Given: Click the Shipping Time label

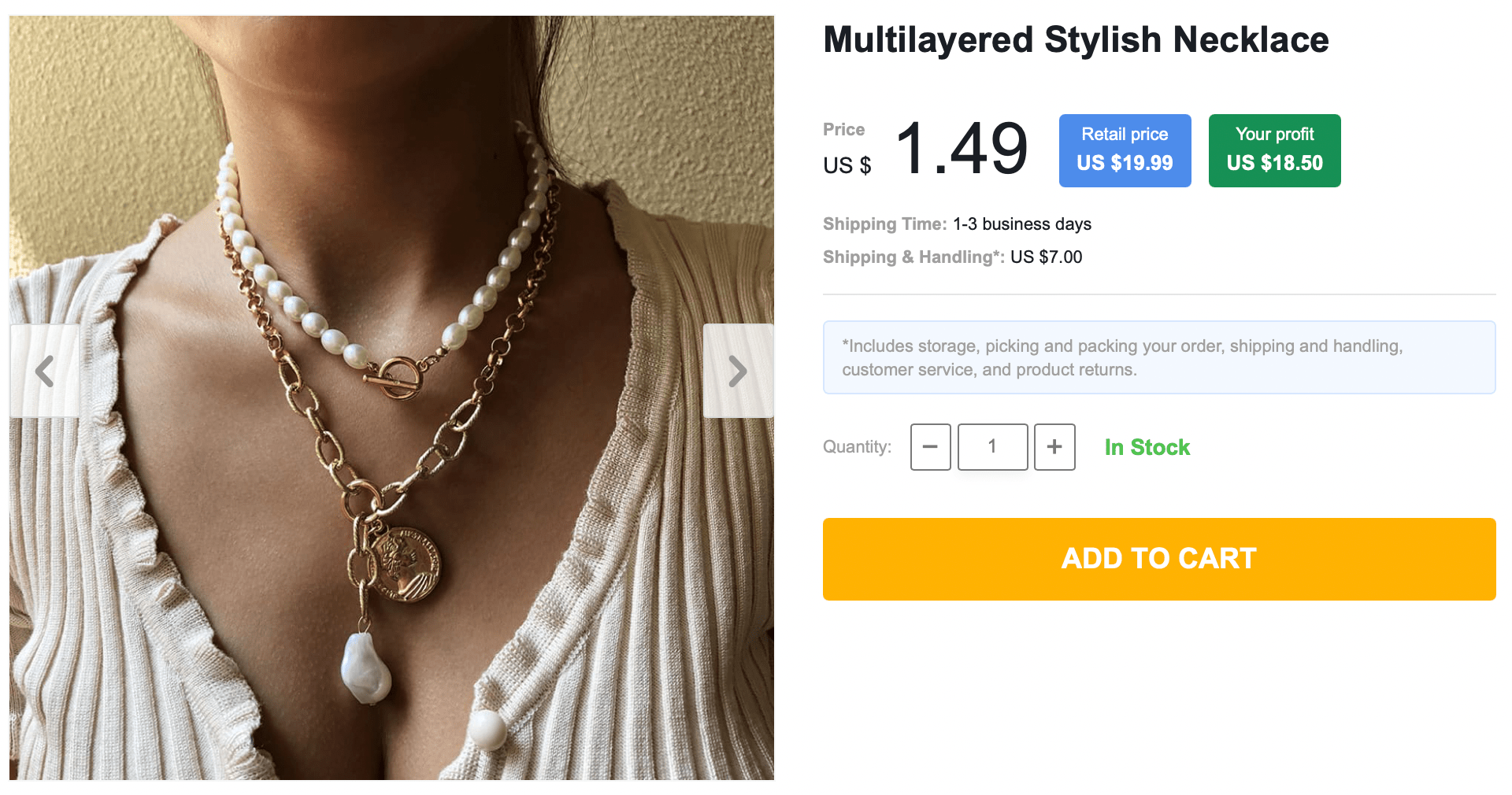Looking at the screenshot, I should 884,224.
